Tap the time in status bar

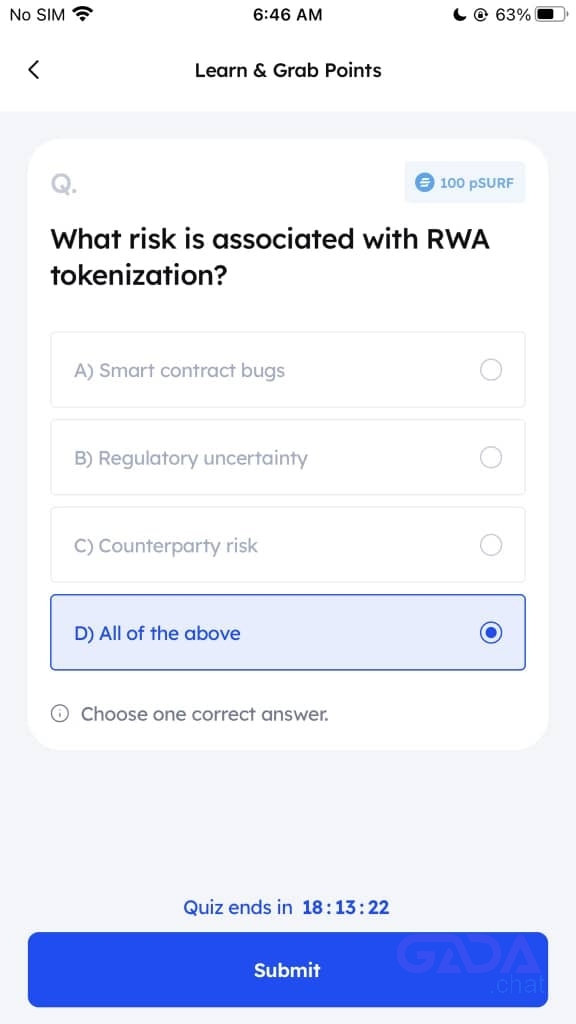click(287, 14)
